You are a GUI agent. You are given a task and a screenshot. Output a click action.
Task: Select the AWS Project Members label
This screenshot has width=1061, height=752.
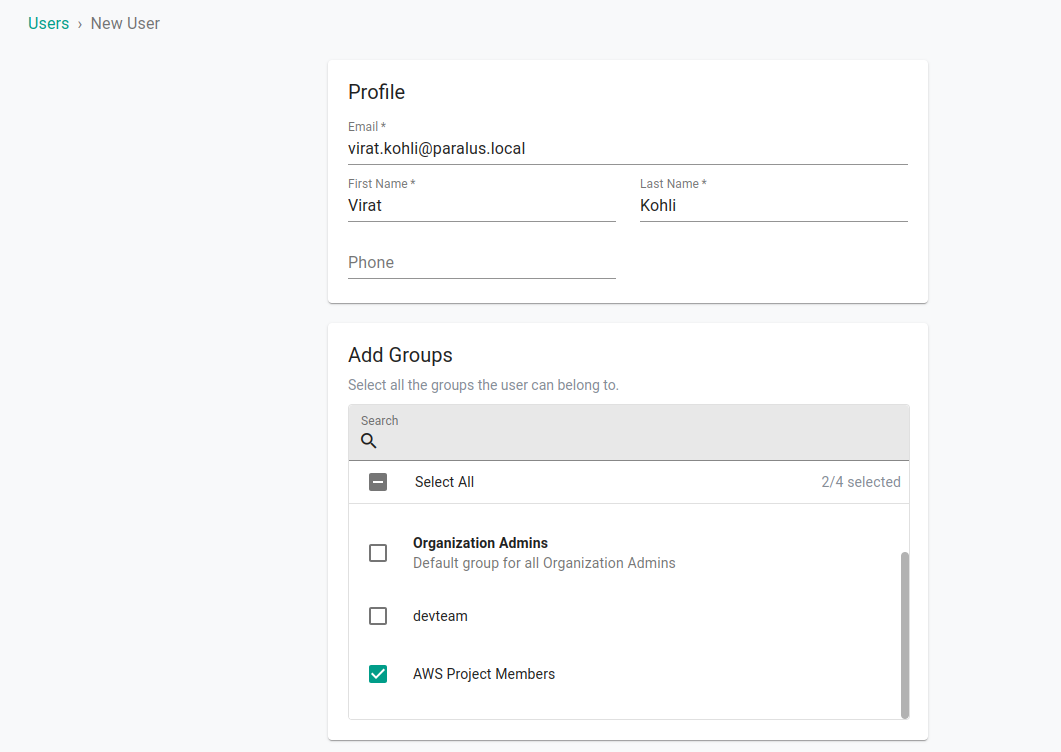click(484, 674)
